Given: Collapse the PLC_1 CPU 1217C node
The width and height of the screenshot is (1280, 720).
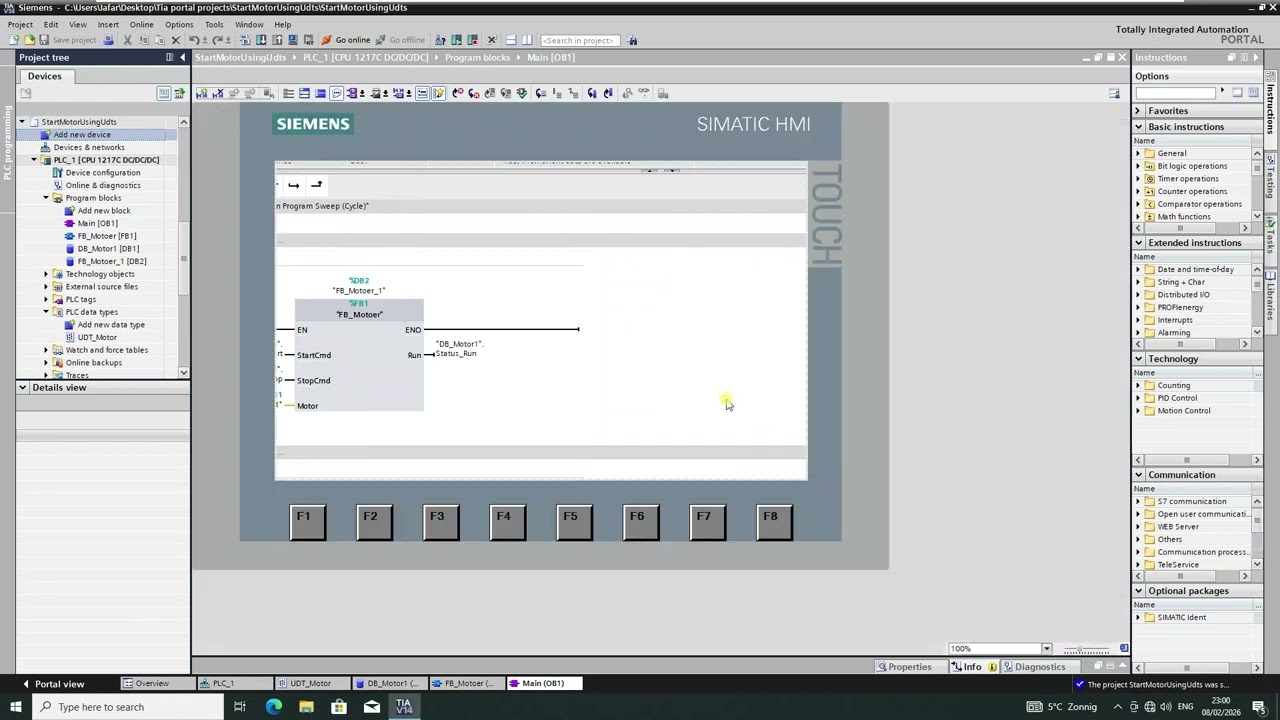Looking at the screenshot, I should click(33, 160).
